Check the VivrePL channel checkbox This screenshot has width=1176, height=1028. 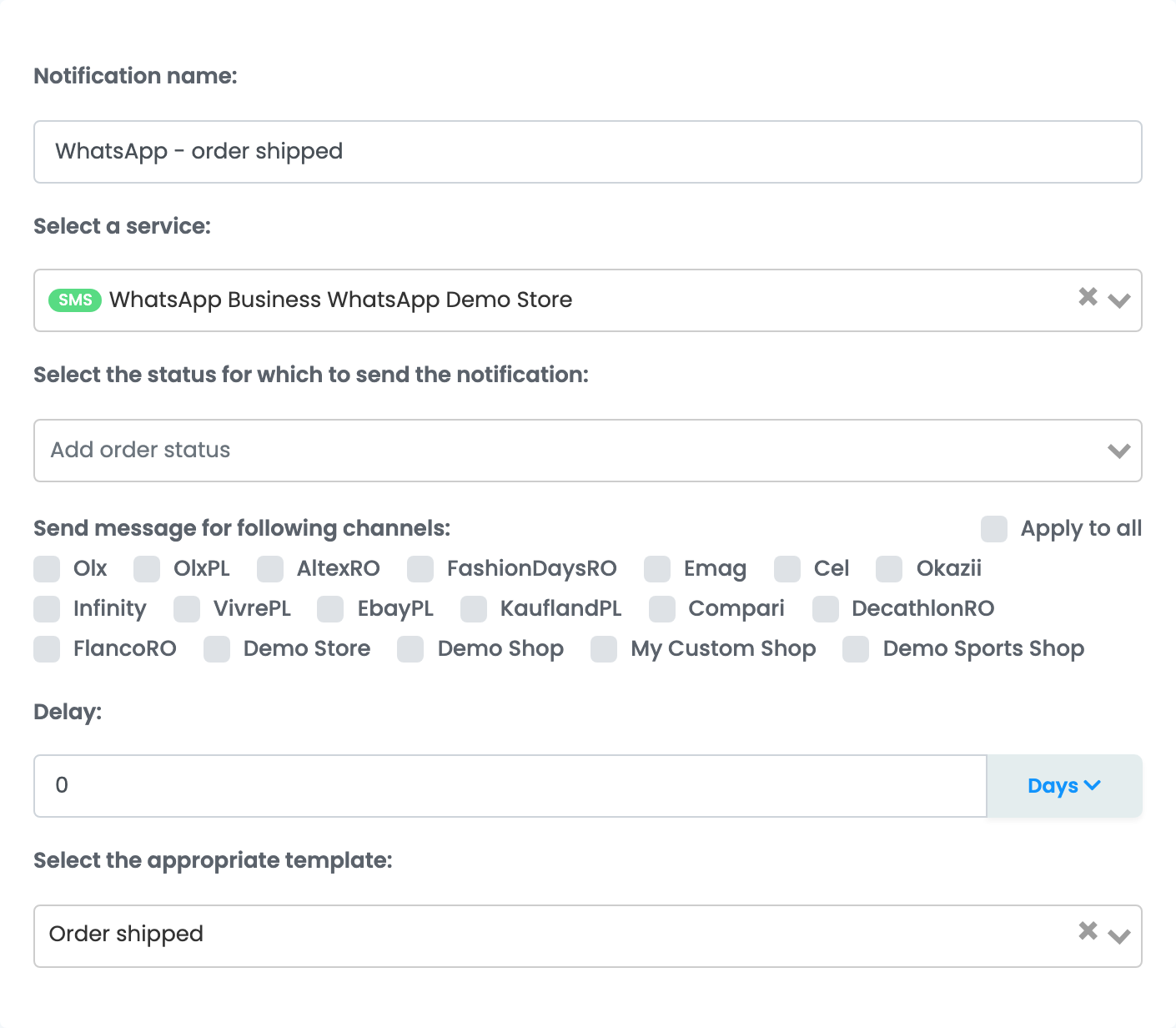click(x=187, y=609)
